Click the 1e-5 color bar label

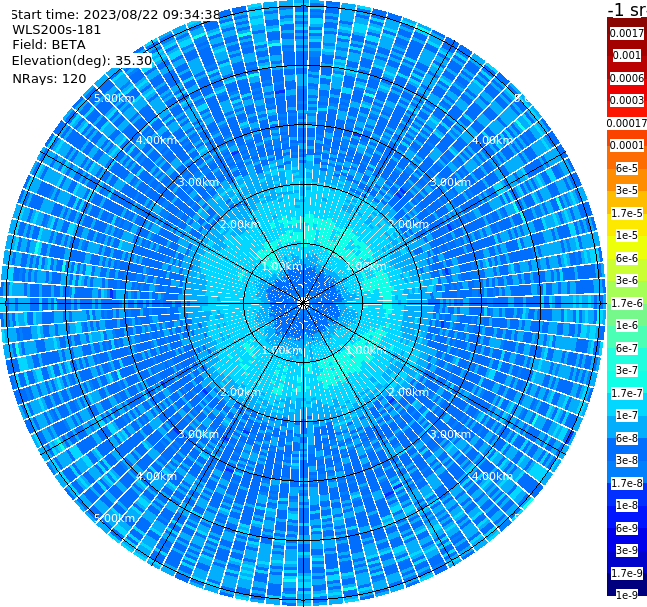(627, 235)
